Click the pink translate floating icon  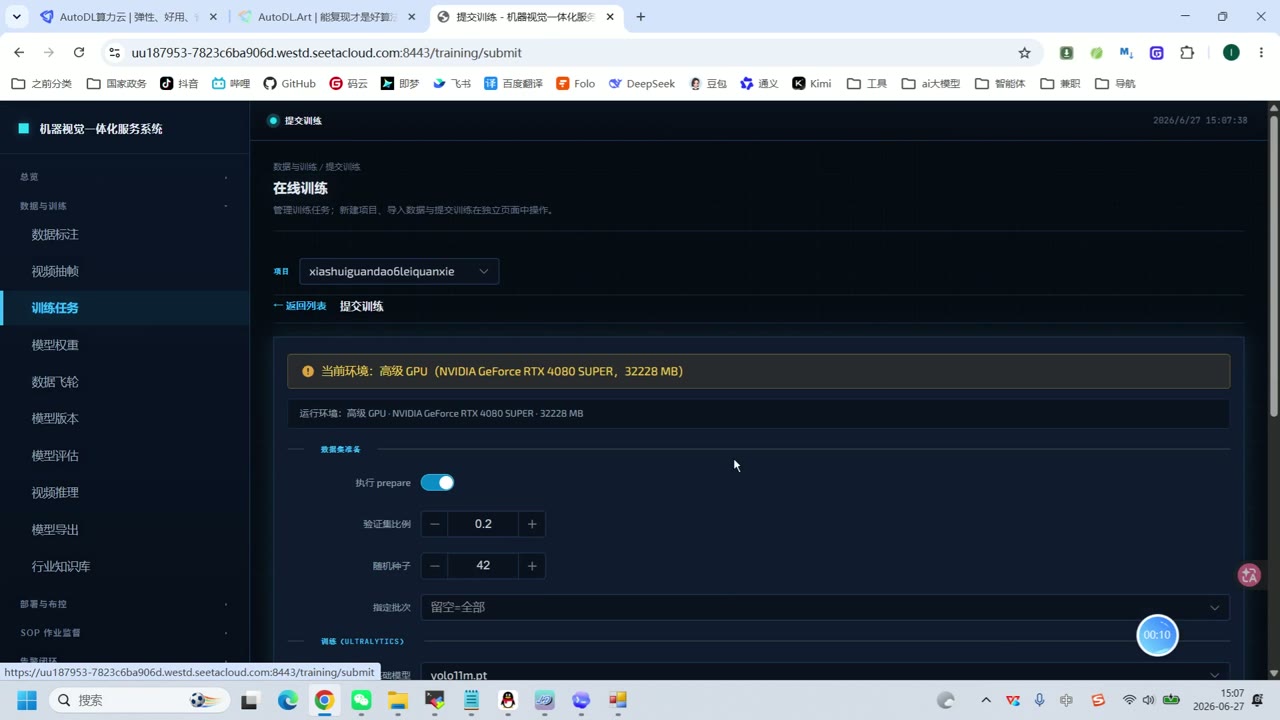[x=1249, y=575]
